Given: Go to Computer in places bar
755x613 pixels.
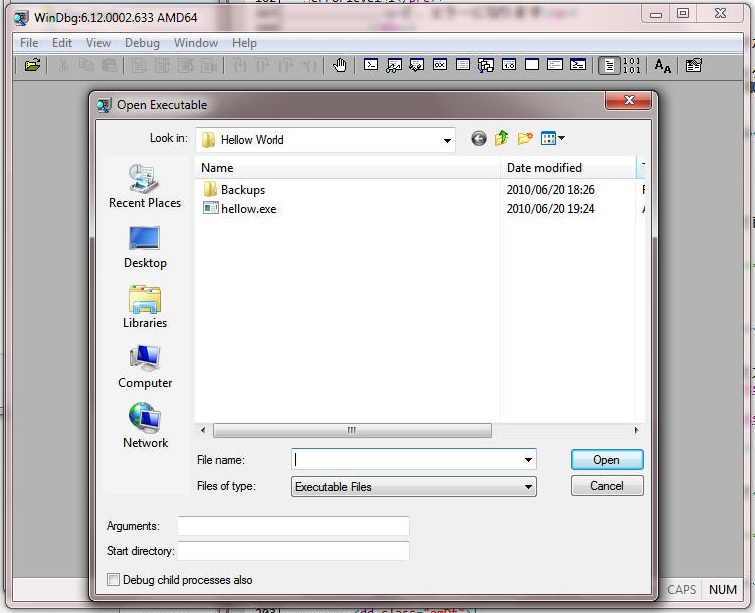Looking at the screenshot, I should 145,367.
